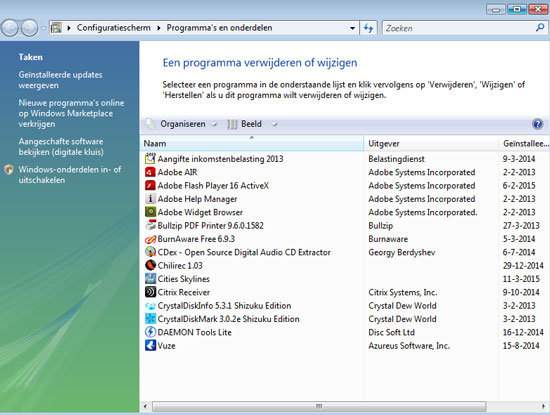Select the Citrix Receiver icon
Screen dimensions: 550x415
[150, 292]
